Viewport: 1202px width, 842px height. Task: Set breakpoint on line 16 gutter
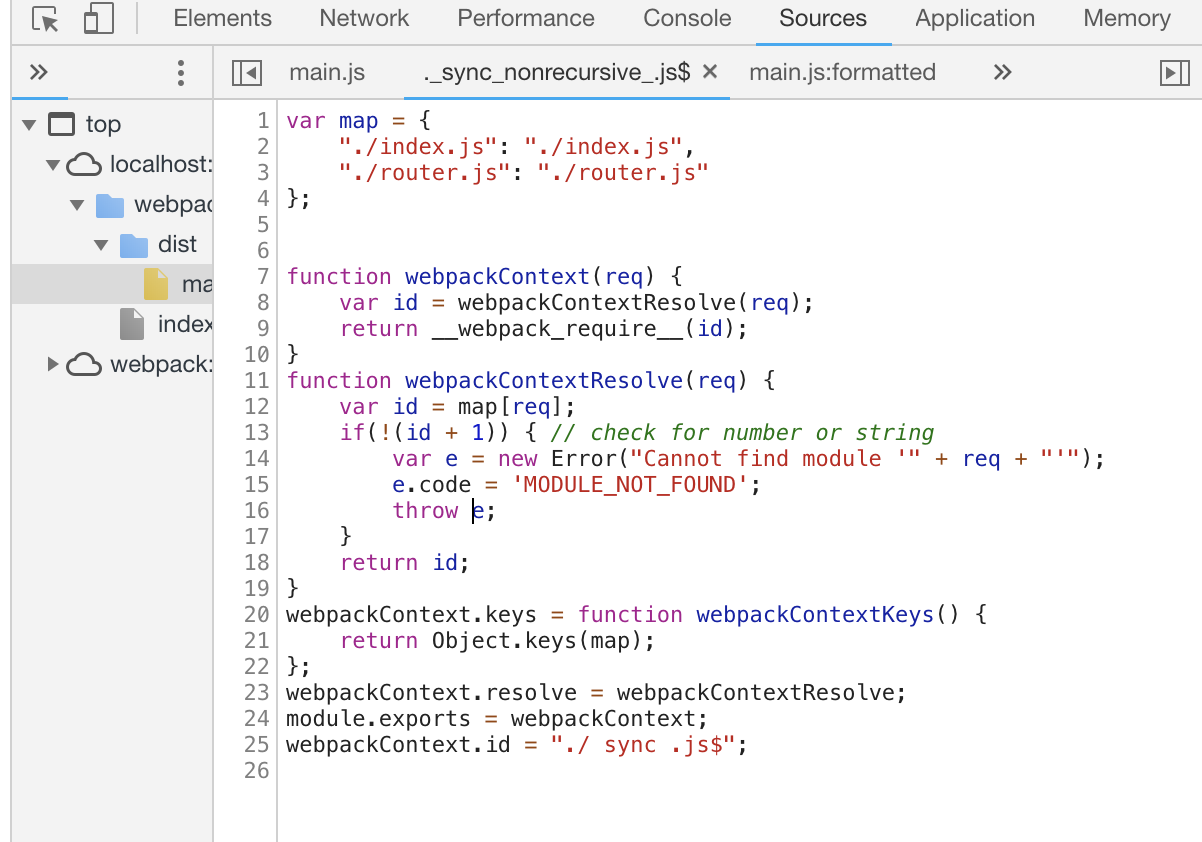258,511
